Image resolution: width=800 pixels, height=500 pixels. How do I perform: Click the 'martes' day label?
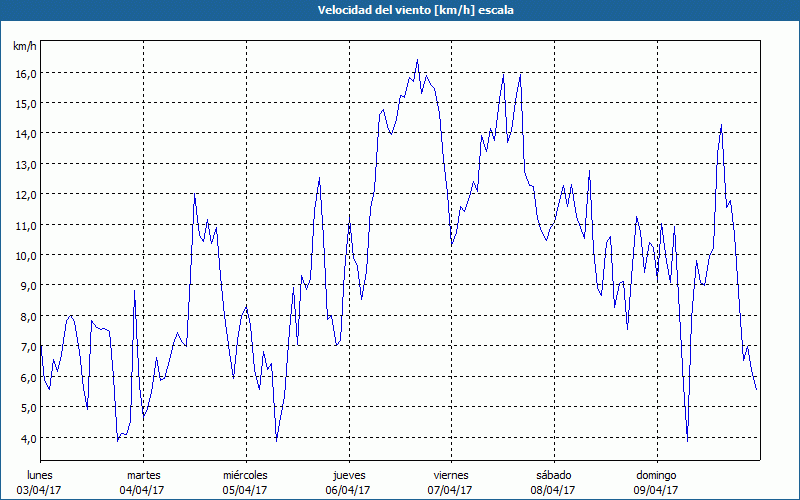click(x=143, y=475)
